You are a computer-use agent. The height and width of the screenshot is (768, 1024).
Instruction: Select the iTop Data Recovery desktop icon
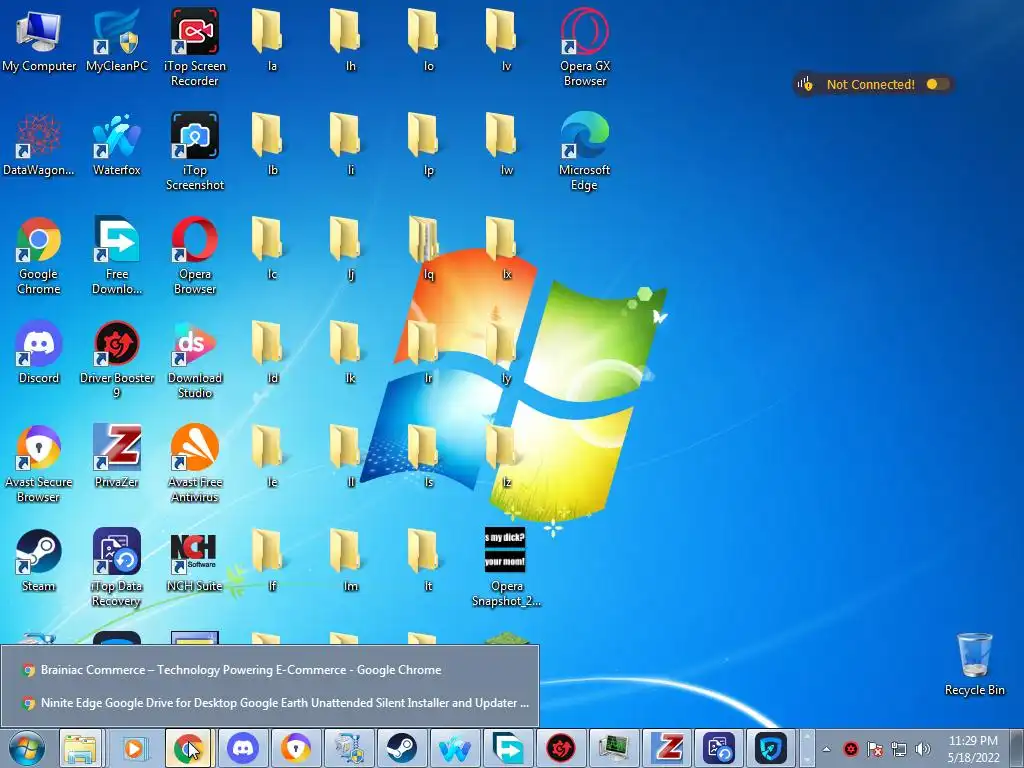click(x=117, y=567)
